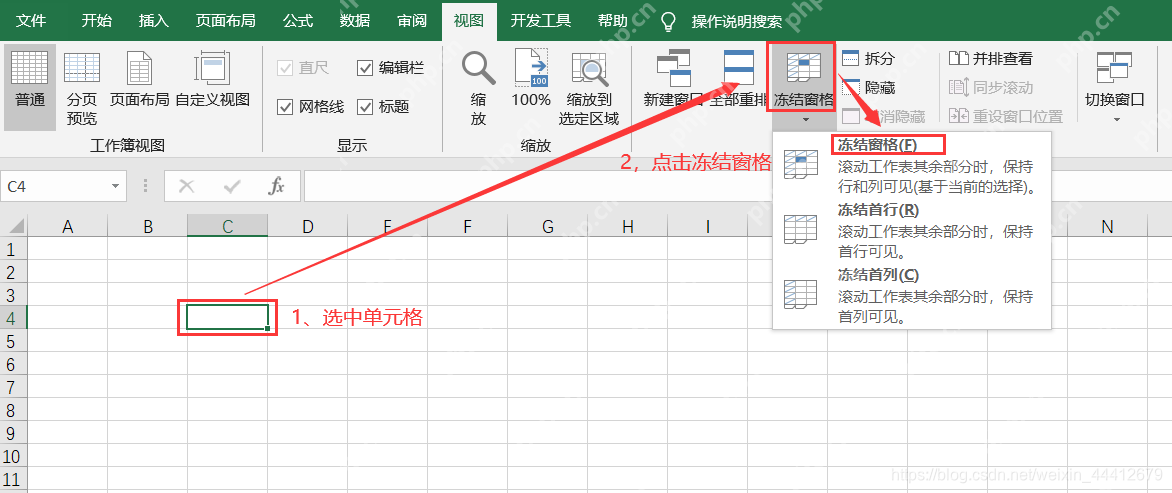
Task: Select column A header
Action: pyautogui.click(x=67, y=226)
